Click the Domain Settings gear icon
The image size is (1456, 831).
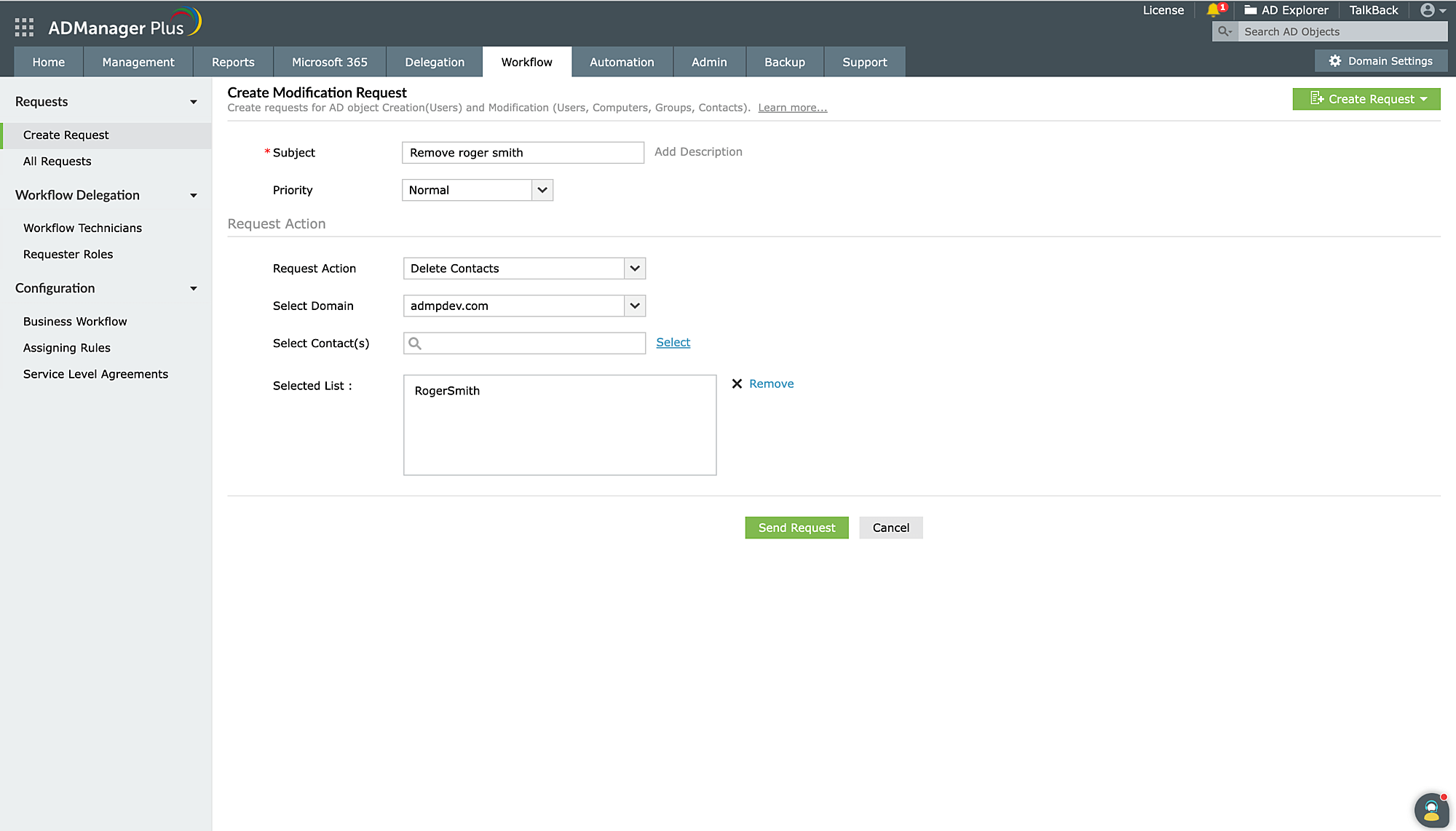[x=1334, y=61]
